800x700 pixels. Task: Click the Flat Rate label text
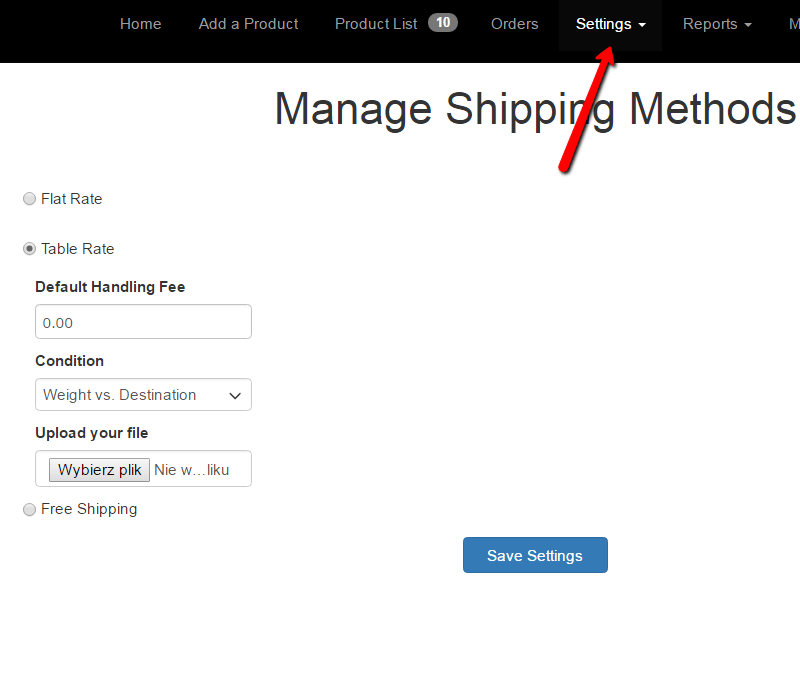[72, 199]
